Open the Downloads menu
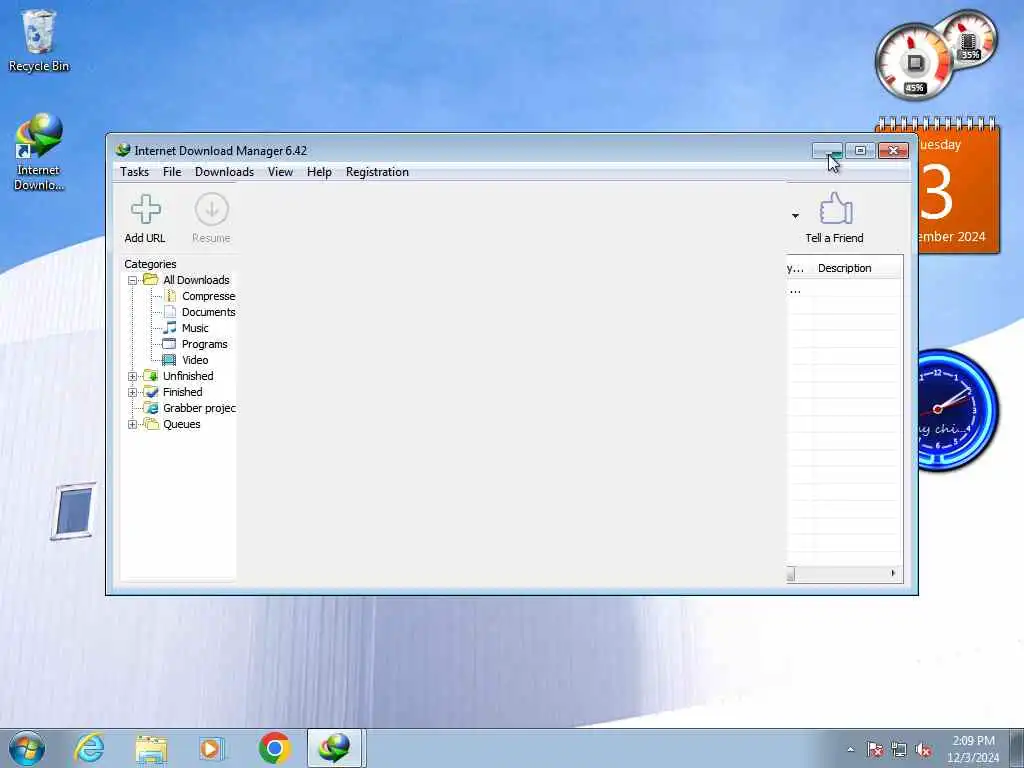 (224, 172)
